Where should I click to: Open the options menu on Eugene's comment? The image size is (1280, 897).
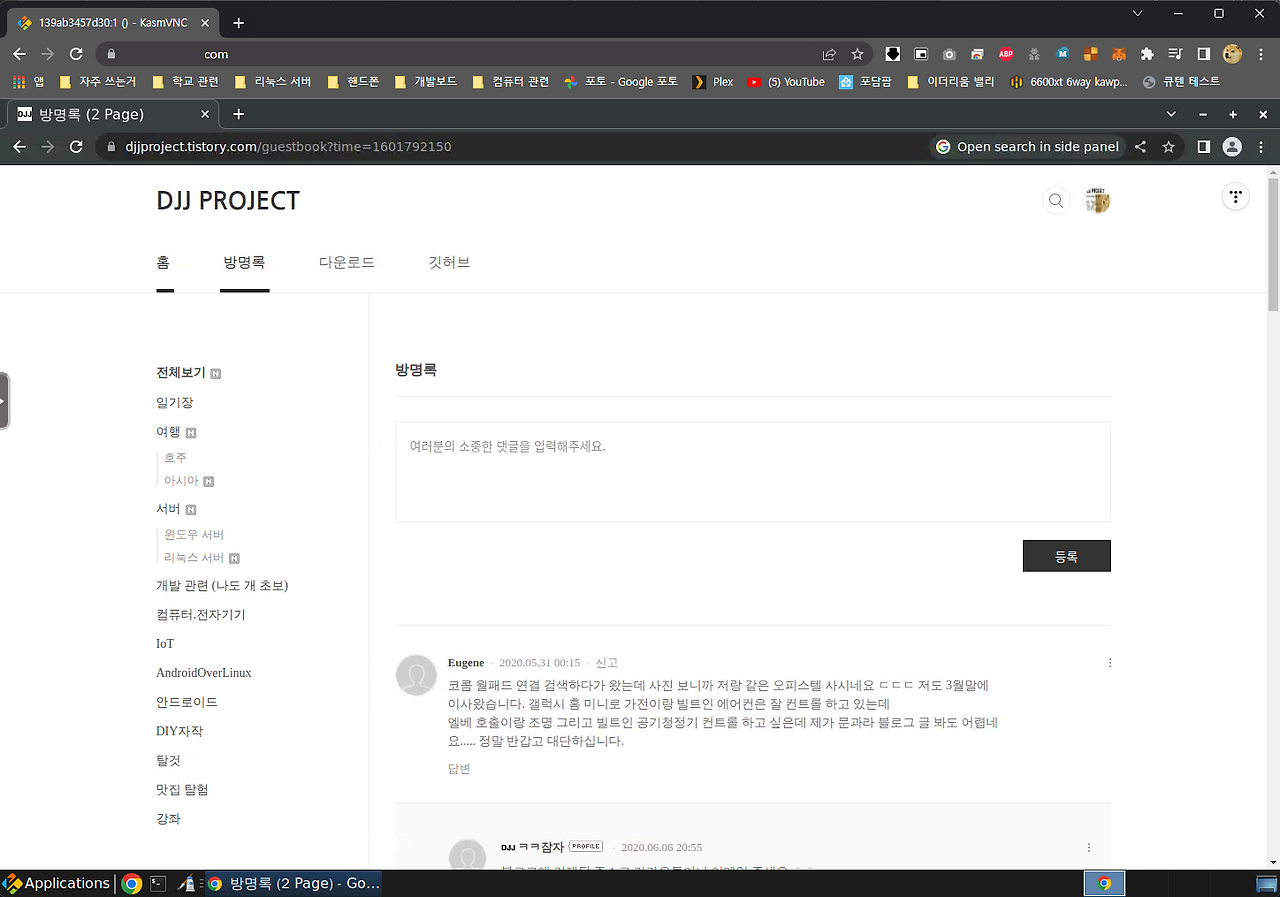pos(1109,662)
